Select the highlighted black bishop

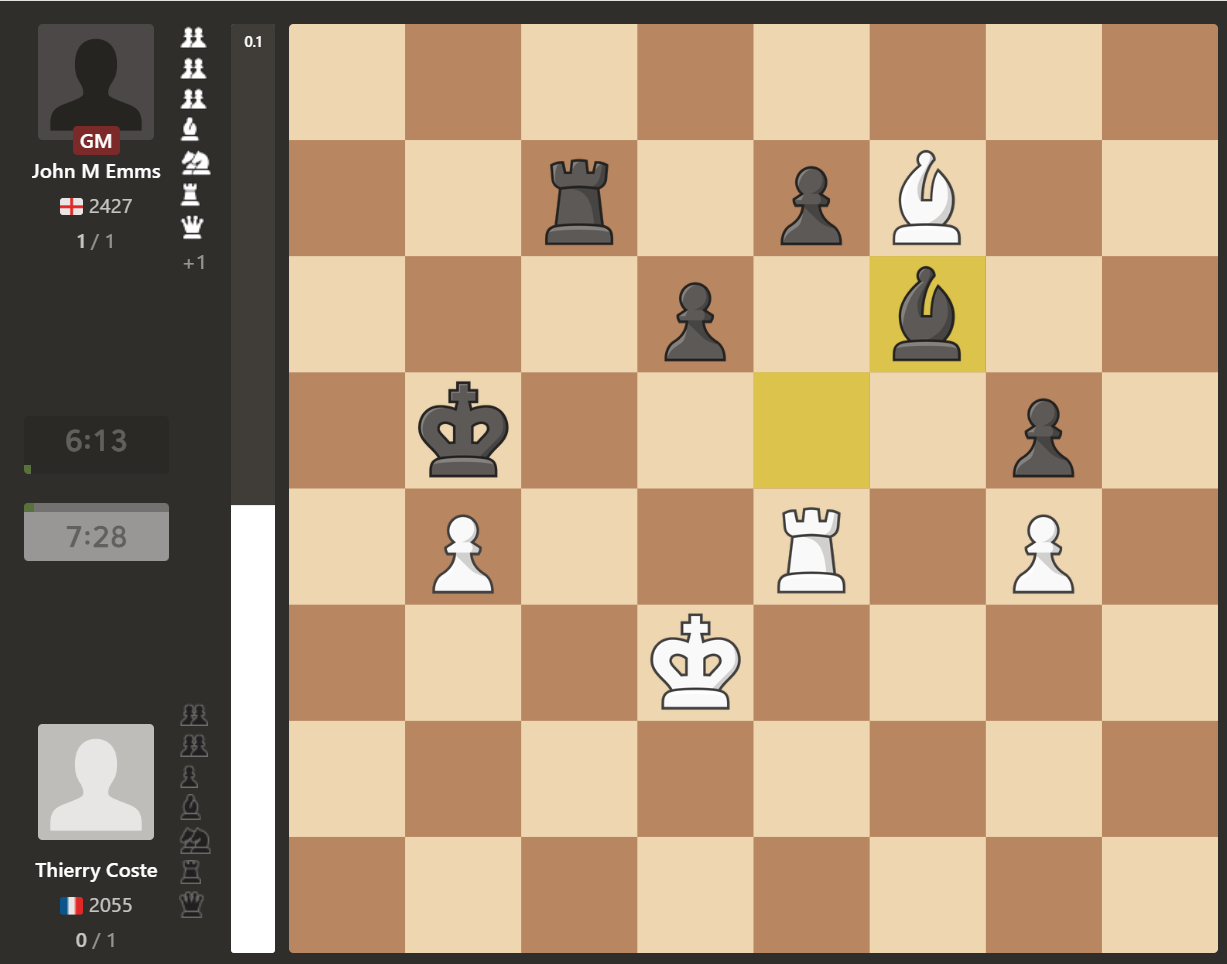[927, 314]
